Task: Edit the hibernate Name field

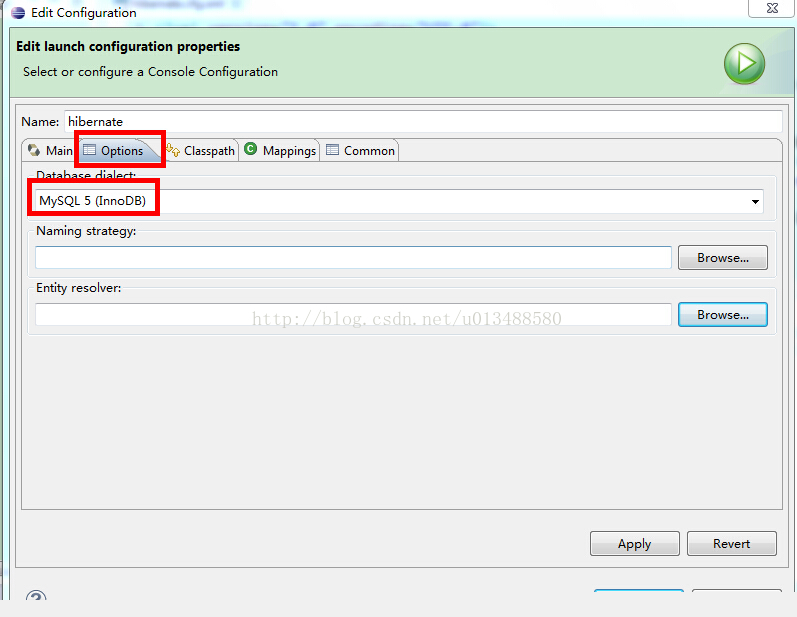Action: point(423,122)
